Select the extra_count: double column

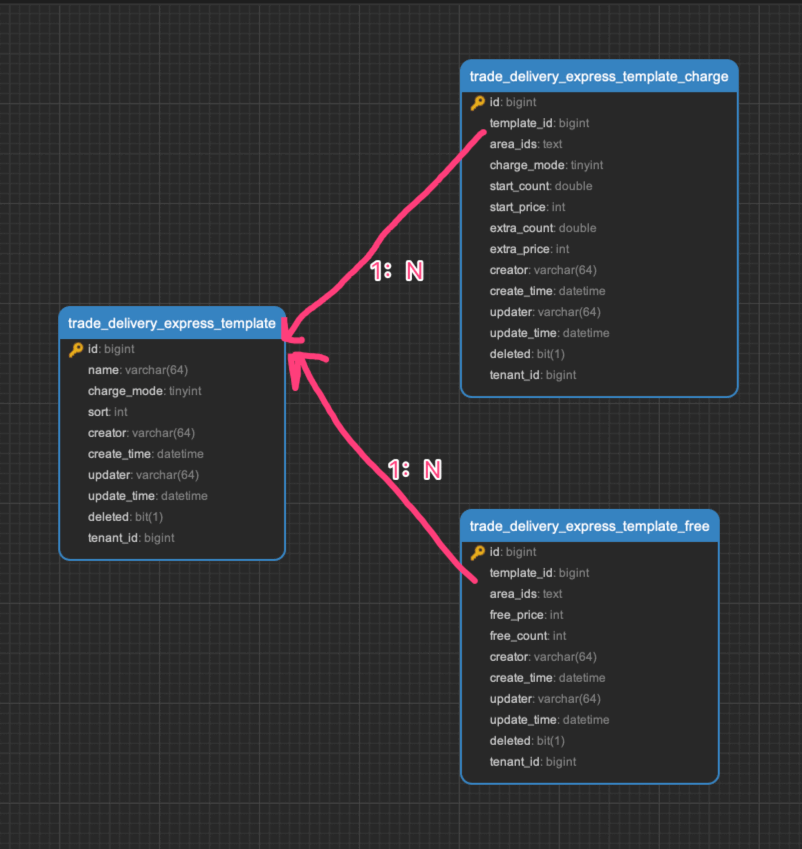542,229
